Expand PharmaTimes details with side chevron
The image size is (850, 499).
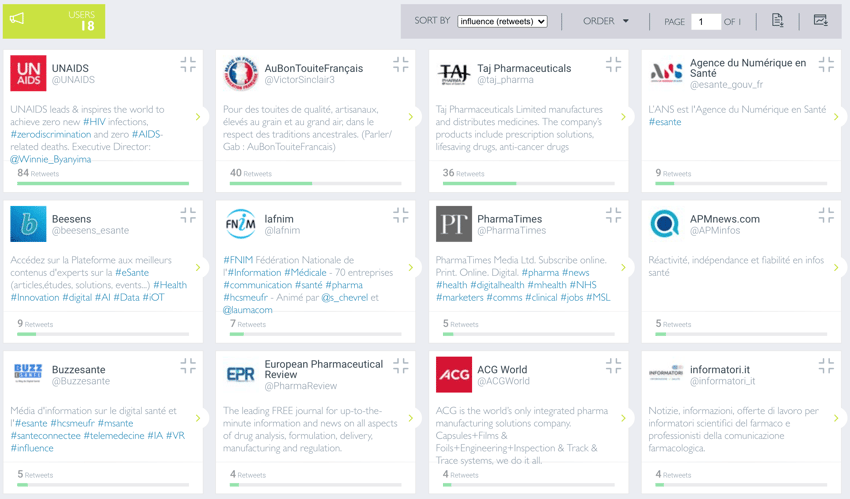click(x=623, y=267)
